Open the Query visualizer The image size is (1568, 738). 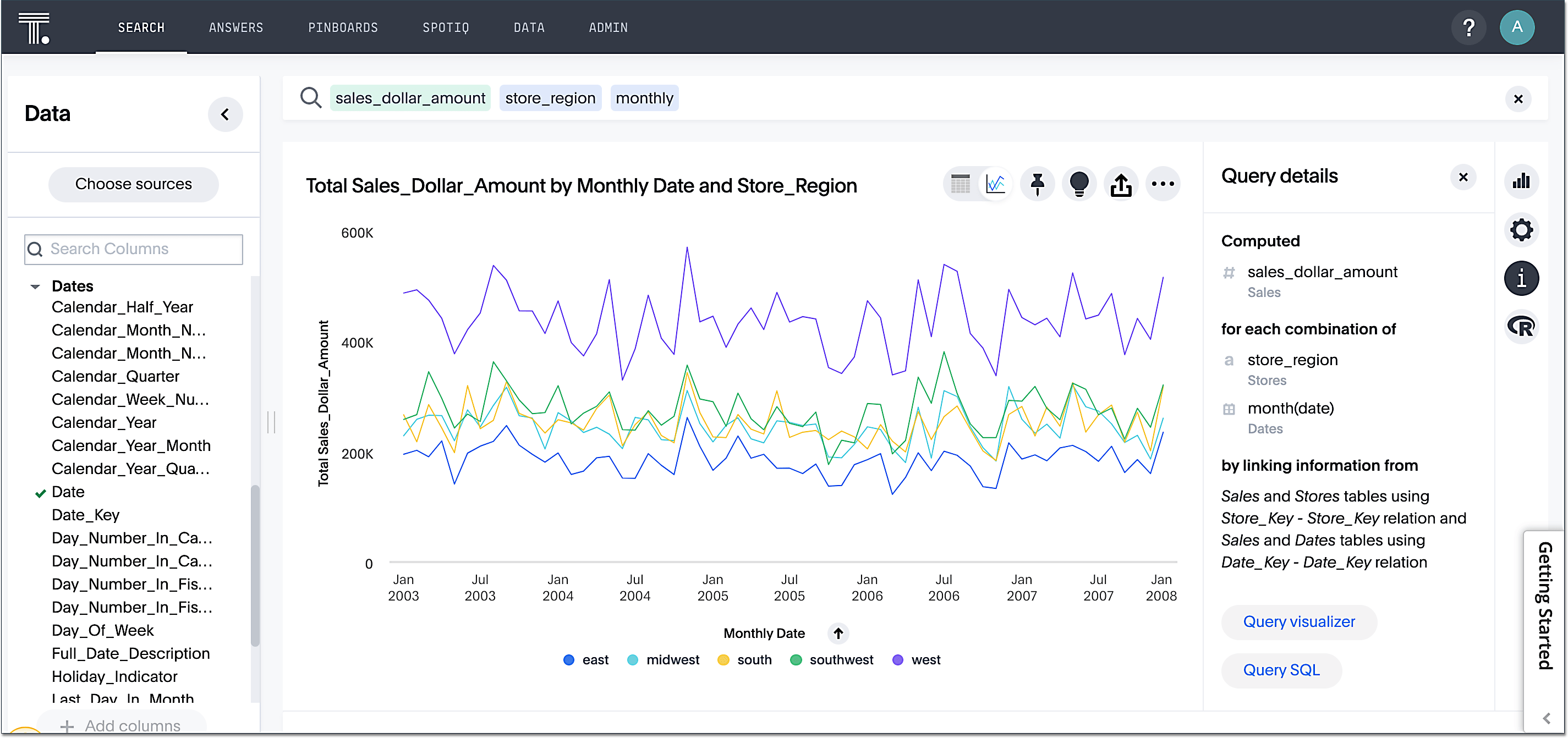pos(1299,622)
